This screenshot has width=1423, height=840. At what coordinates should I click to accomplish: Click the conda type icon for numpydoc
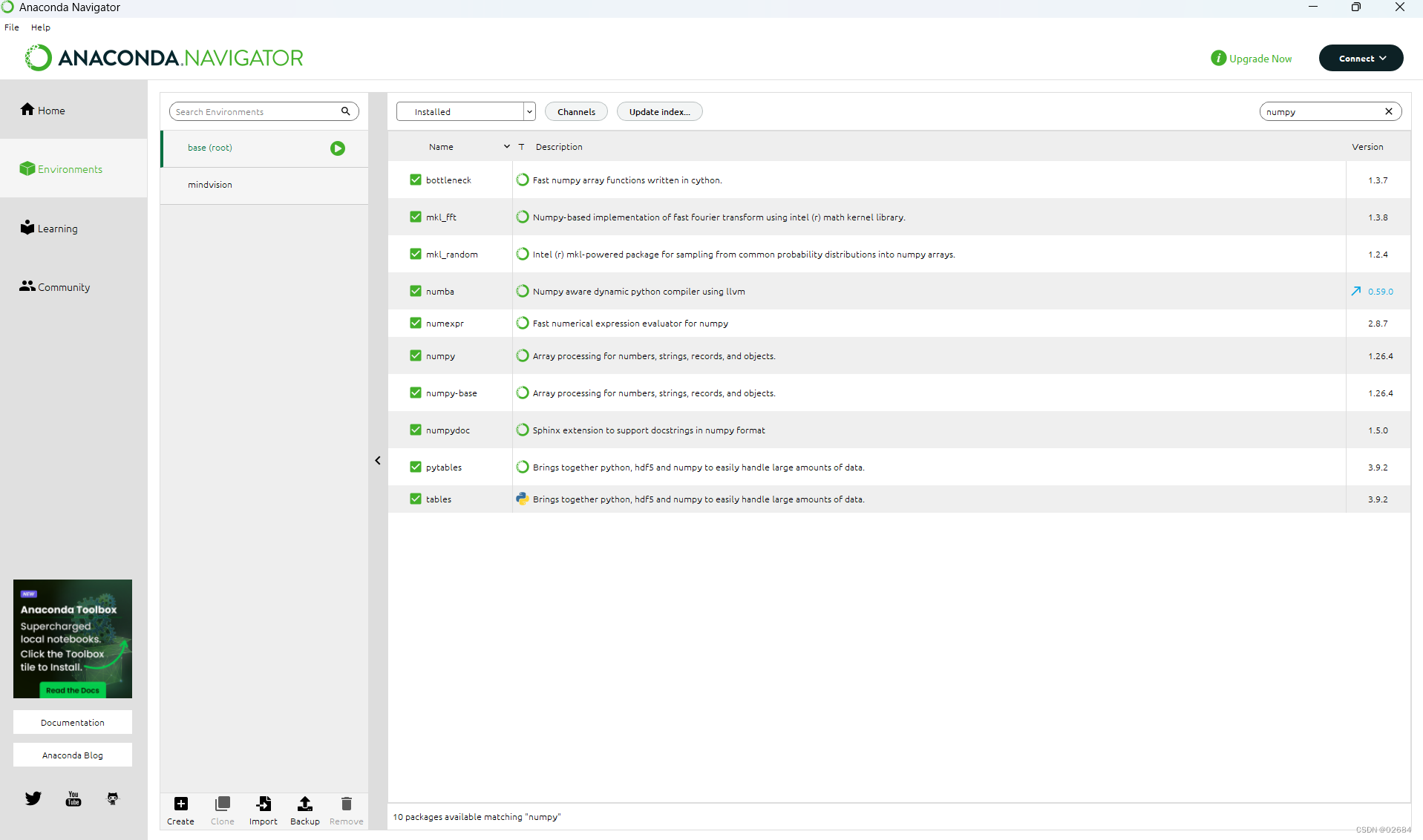click(x=523, y=430)
